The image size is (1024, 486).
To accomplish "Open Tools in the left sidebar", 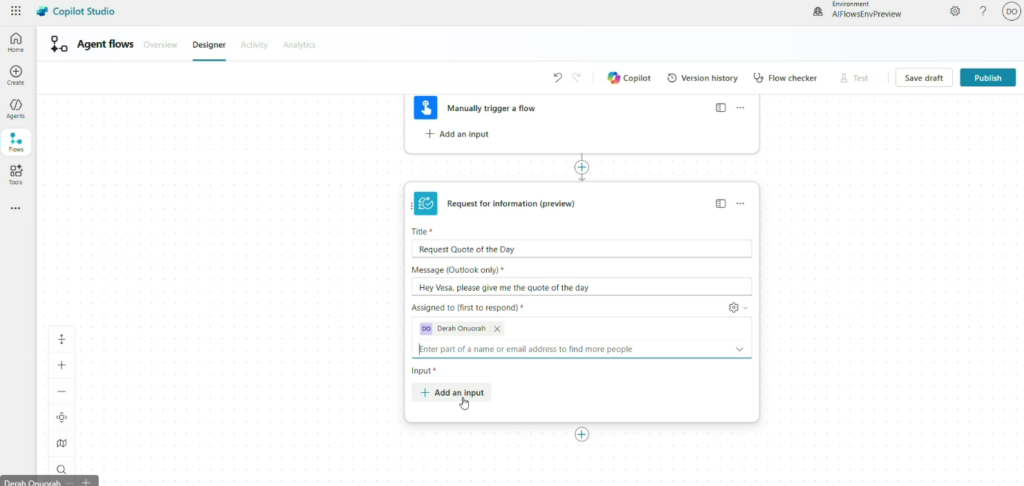I will click(16, 175).
